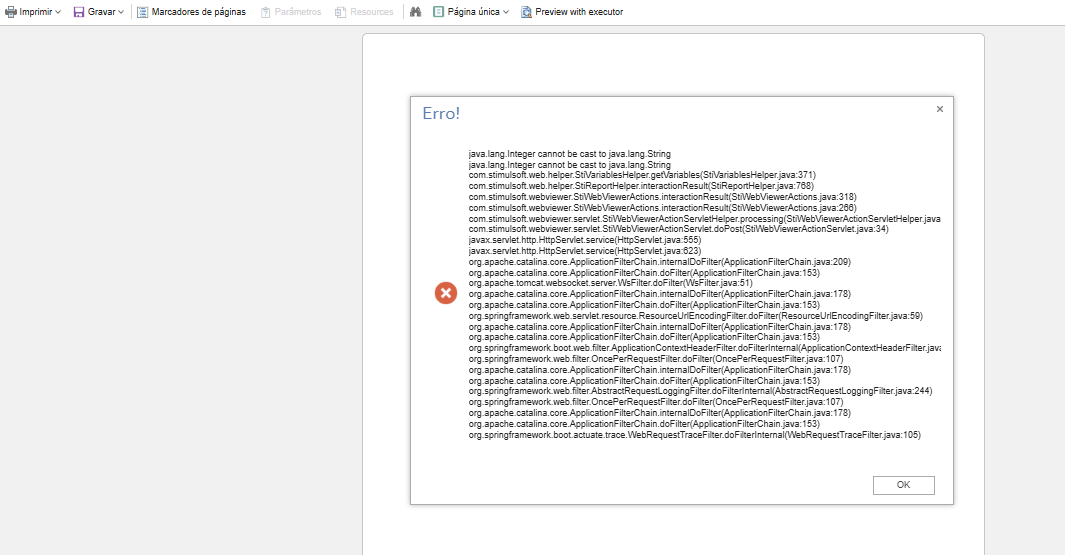Close the Erro! dialog with X
The image size is (1065, 555).
click(939, 109)
